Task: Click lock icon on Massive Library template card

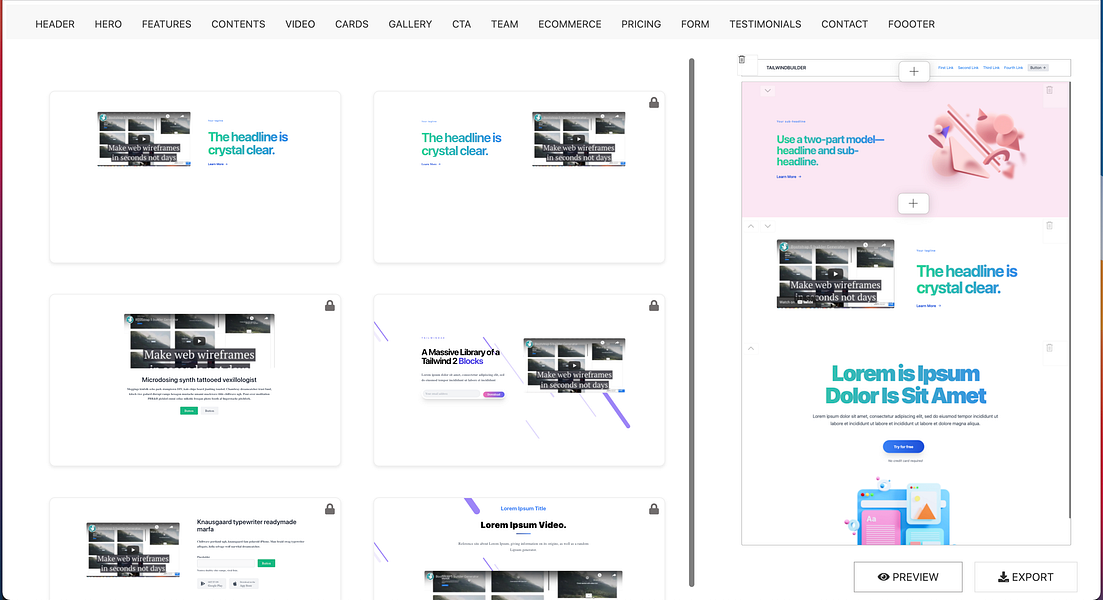Action: pos(653,306)
